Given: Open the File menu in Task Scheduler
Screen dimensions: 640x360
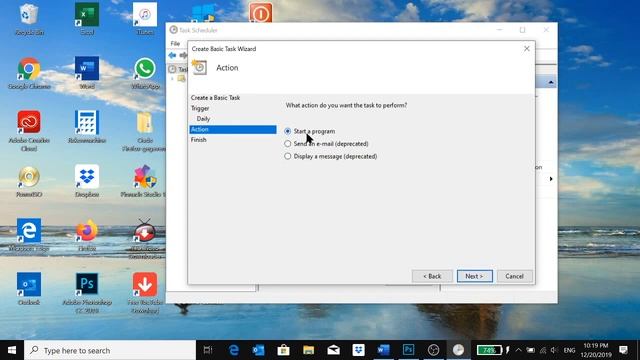Looking at the screenshot, I should click(175, 43).
